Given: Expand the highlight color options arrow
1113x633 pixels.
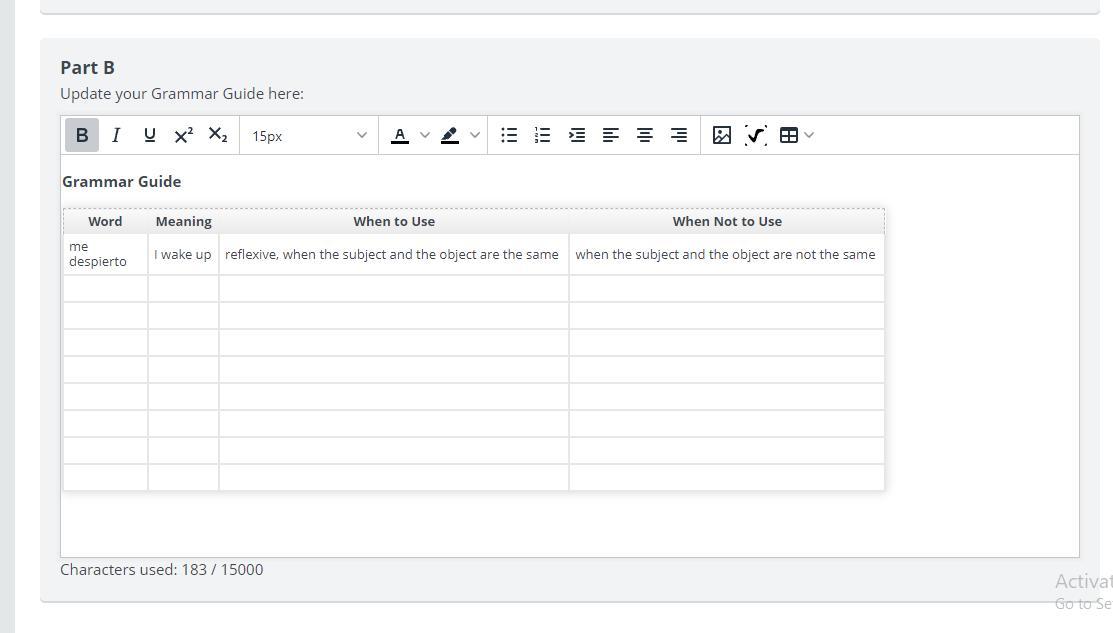Looking at the screenshot, I should [475, 135].
